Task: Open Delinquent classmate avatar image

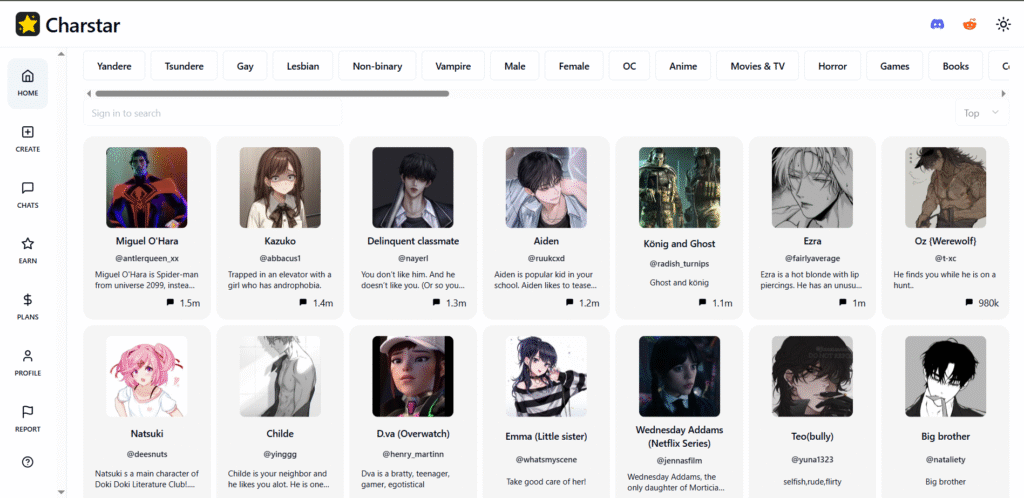Action: click(x=413, y=187)
